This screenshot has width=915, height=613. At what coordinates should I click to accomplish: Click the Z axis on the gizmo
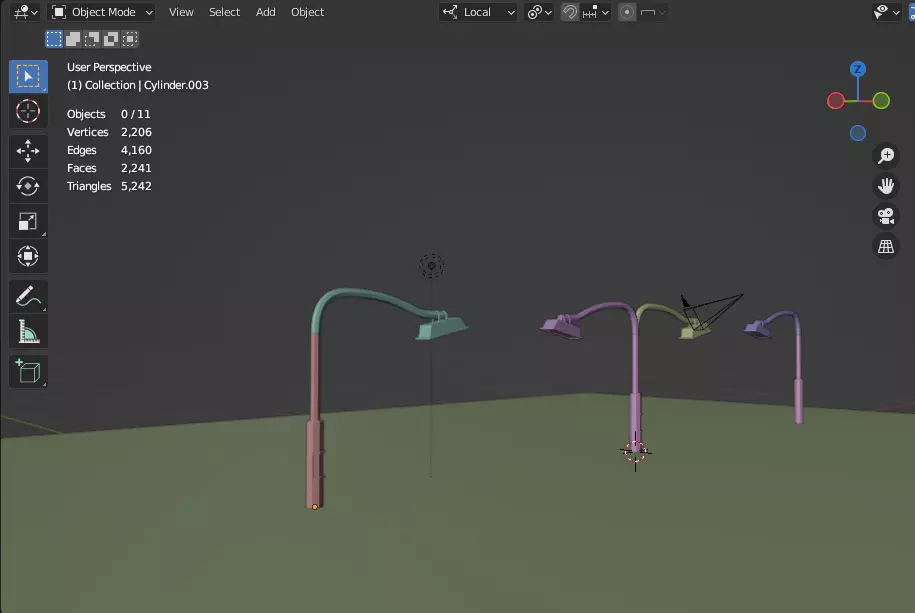click(857, 69)
